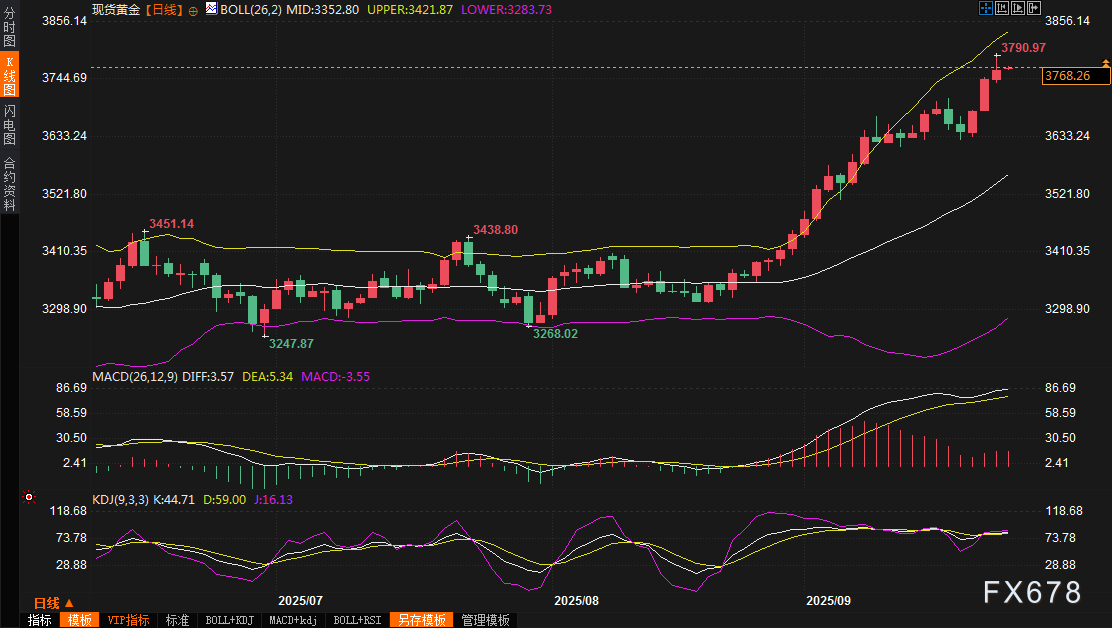
Task: Open the 合约资料 sidebar panel
Action: 9,184
